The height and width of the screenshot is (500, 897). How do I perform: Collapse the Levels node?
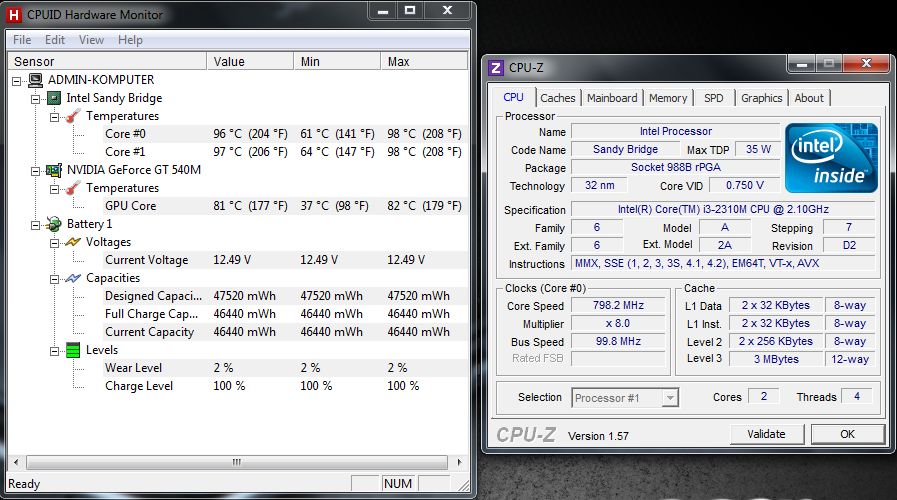tap(54, 351)
